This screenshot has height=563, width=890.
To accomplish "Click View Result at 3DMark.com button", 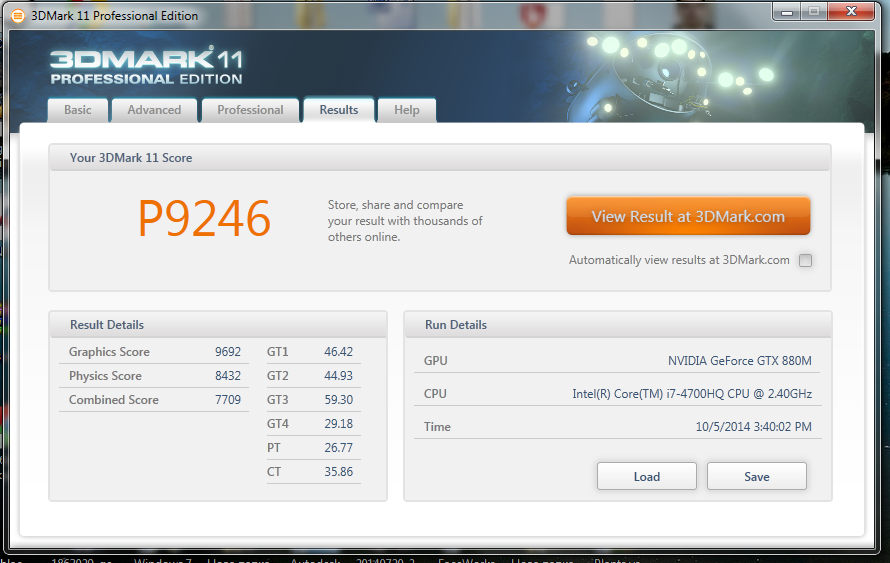I will 688,216.
